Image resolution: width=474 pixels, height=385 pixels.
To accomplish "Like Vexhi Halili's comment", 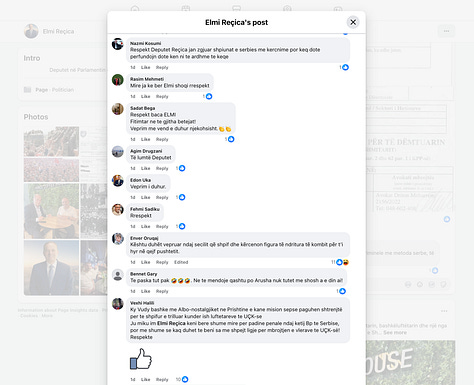I will pos(145,379).
